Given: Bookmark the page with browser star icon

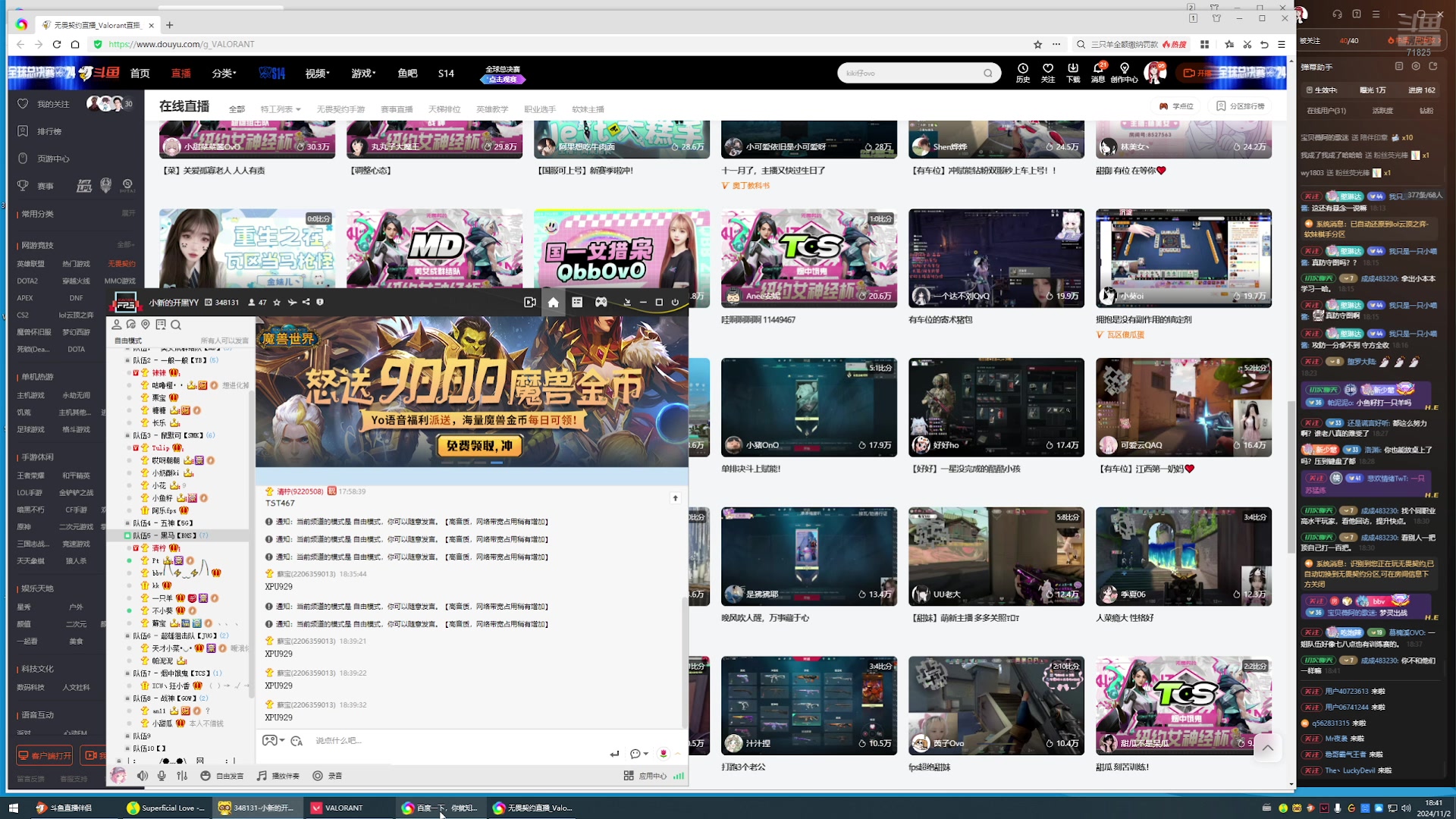Looking at the screenshot, I should (1038, 44).
